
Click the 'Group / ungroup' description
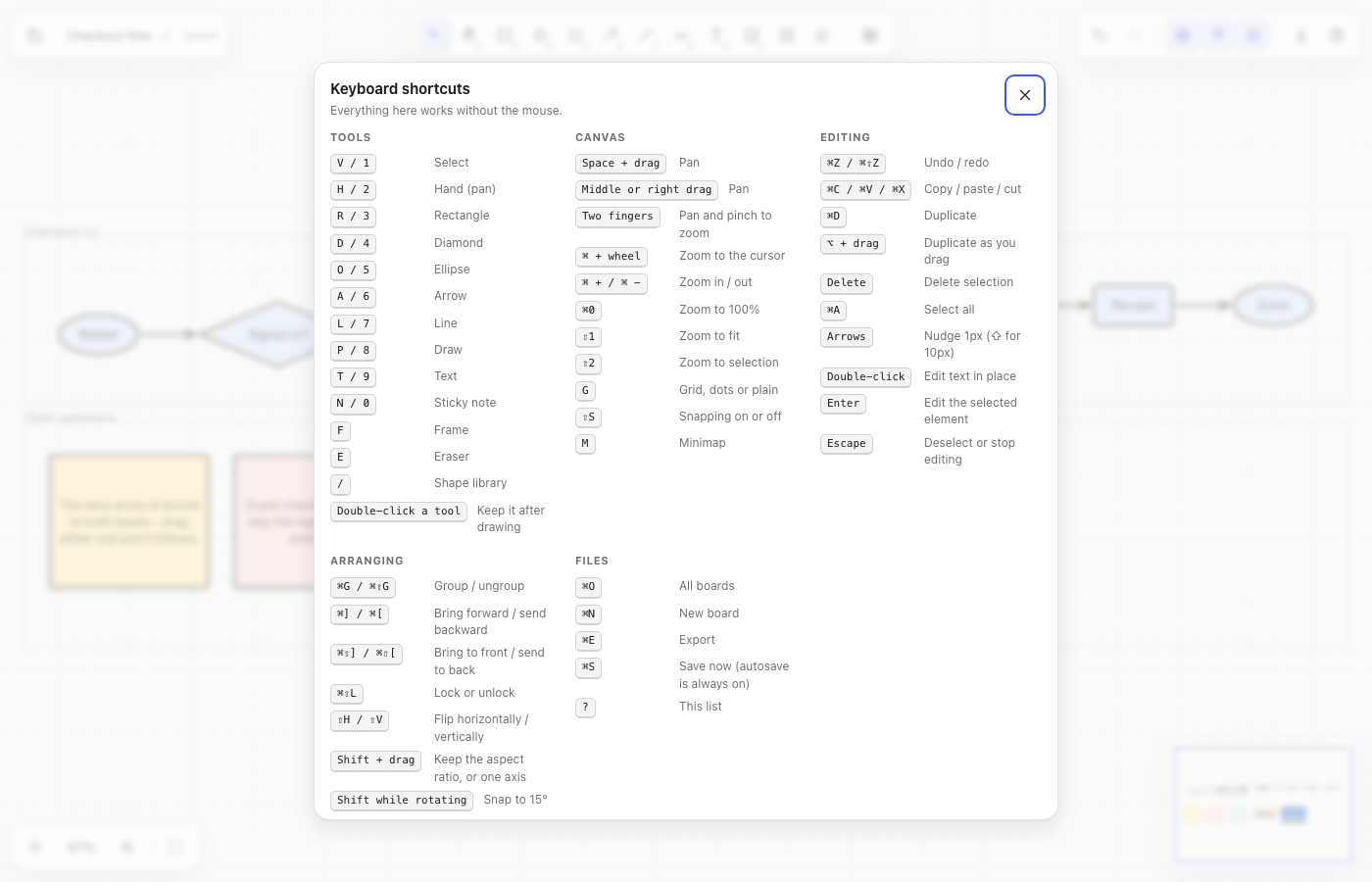[x=479, y=586]
